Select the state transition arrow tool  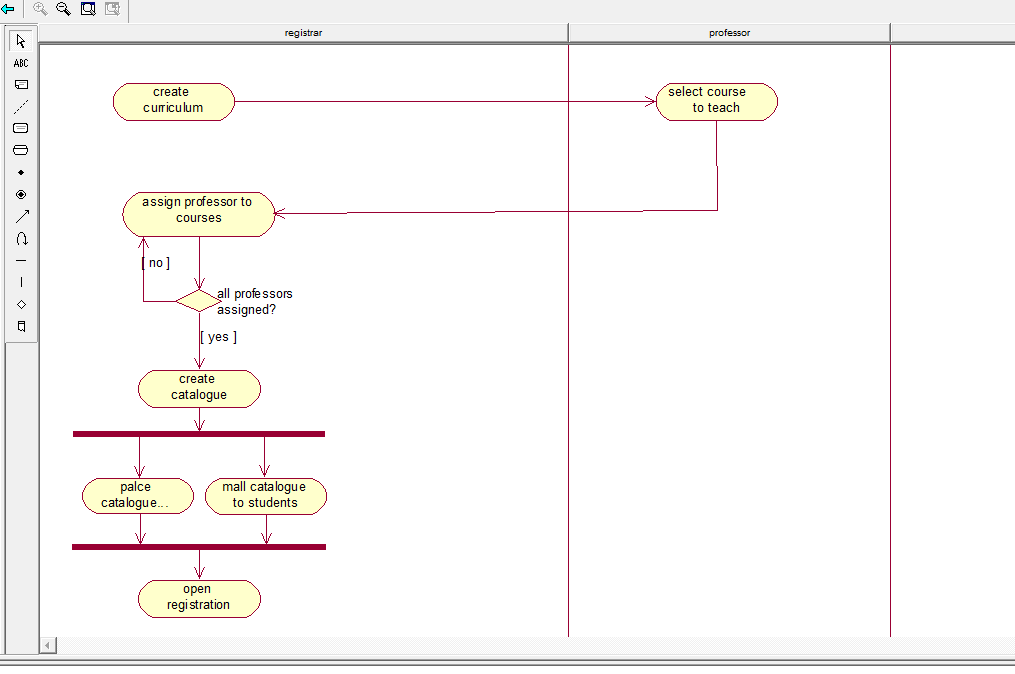click(x=21, y=216)
